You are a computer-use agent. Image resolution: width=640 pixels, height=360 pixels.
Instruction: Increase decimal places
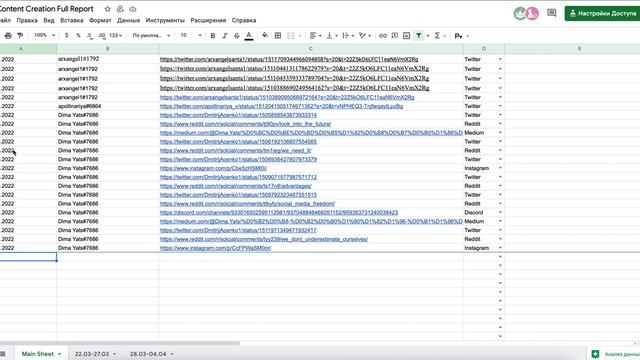[x=102, y=36]
